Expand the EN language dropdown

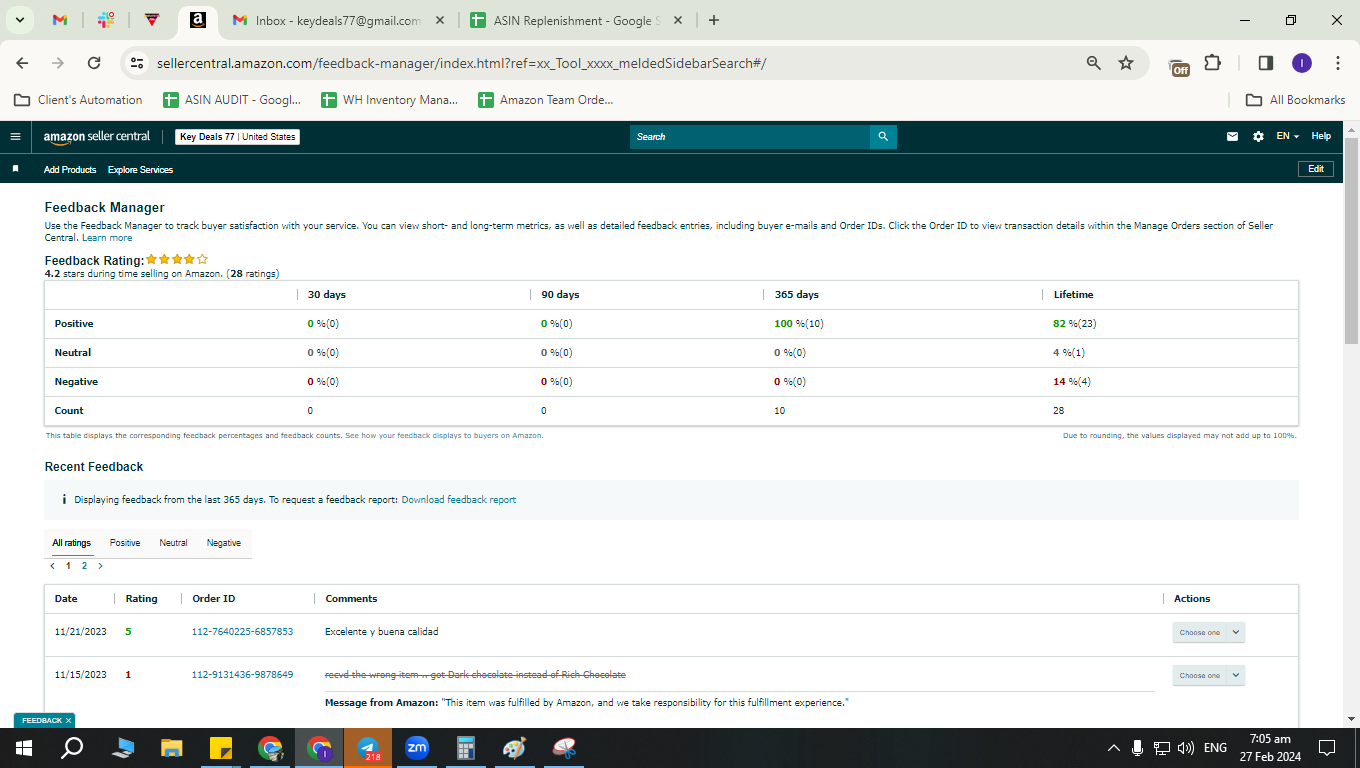(x=1287, y=136)
